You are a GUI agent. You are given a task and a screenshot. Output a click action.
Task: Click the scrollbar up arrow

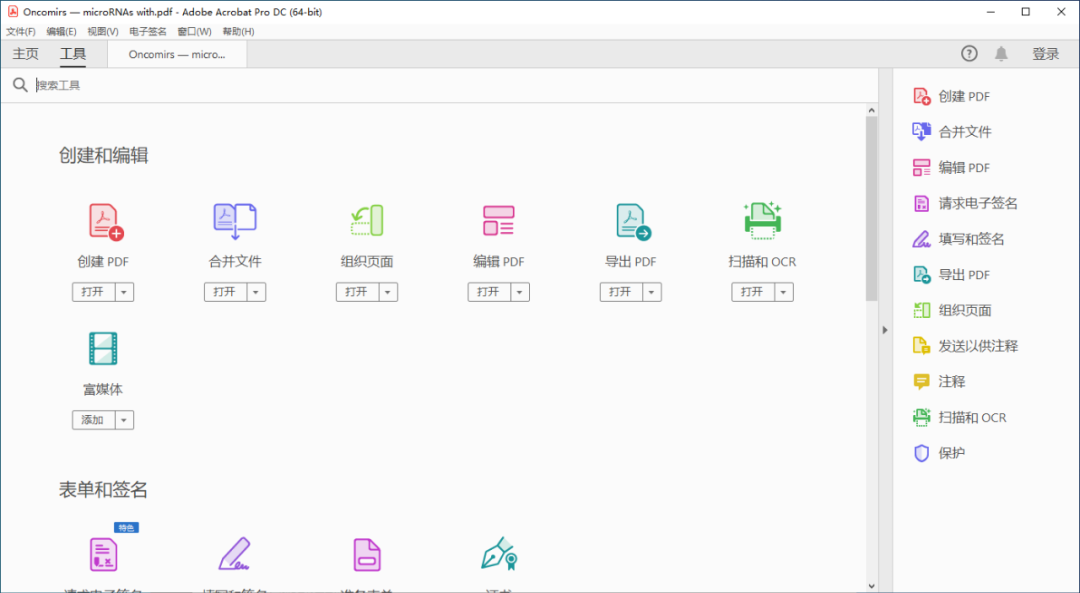(871, 110)
